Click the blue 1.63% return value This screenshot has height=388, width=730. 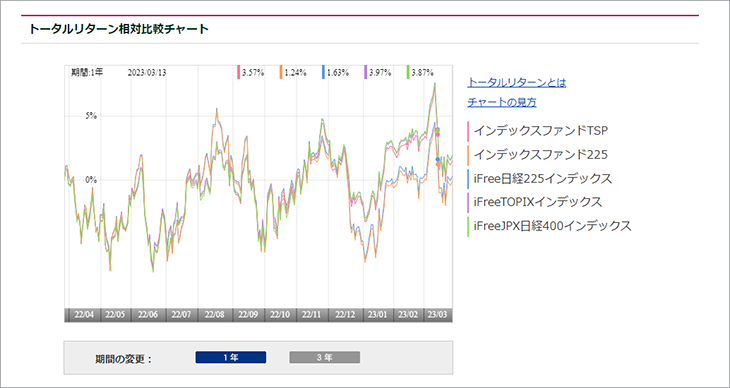point(338,73)
